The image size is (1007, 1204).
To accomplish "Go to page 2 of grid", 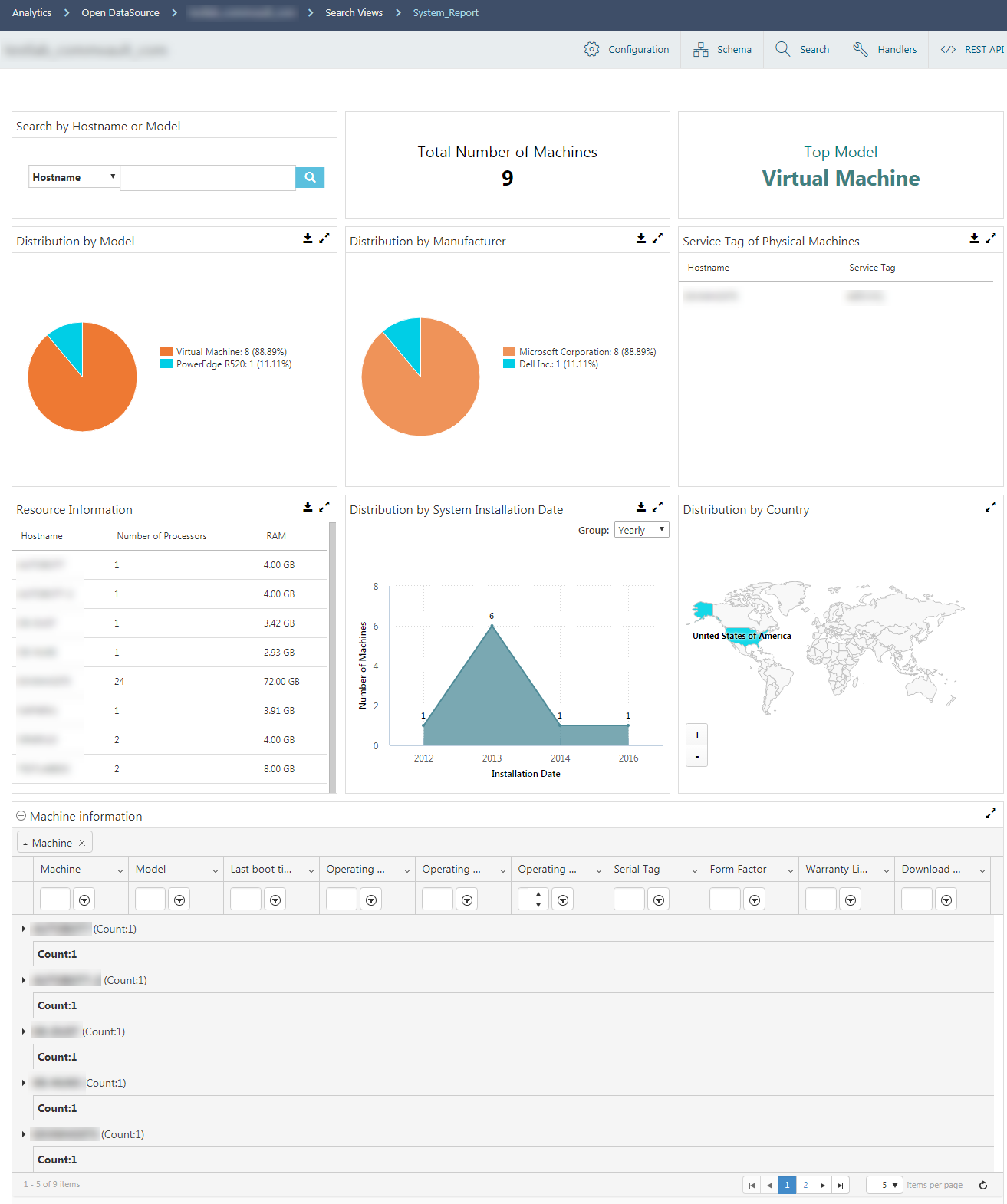I will (x=805, y=1185).
